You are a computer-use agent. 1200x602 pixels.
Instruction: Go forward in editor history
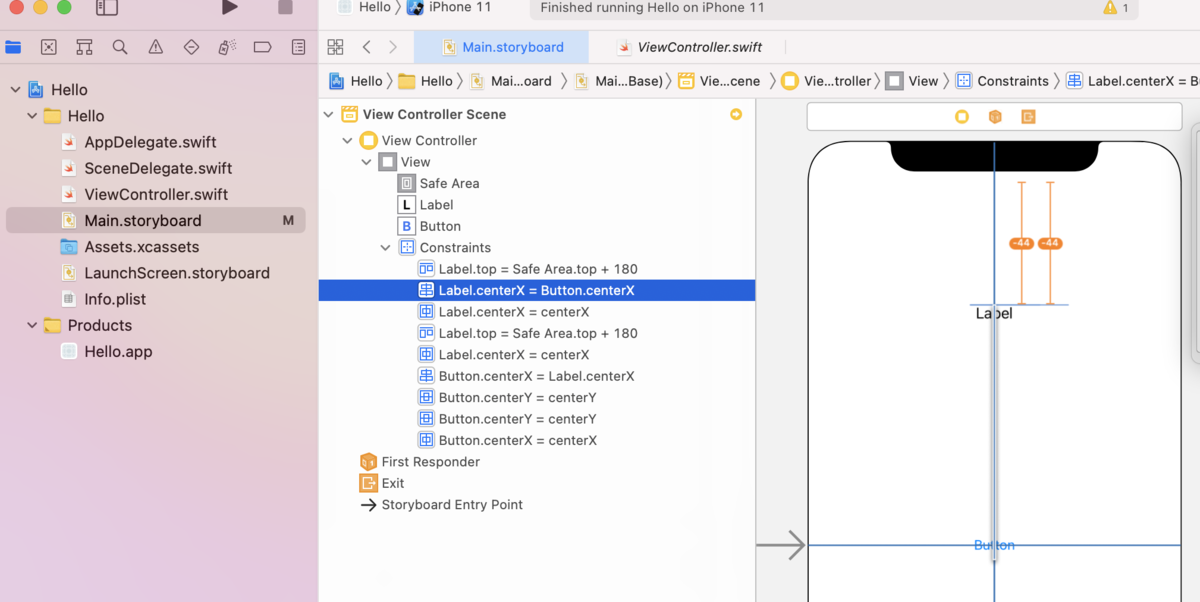pyautogui.click(x=393, y=47)
